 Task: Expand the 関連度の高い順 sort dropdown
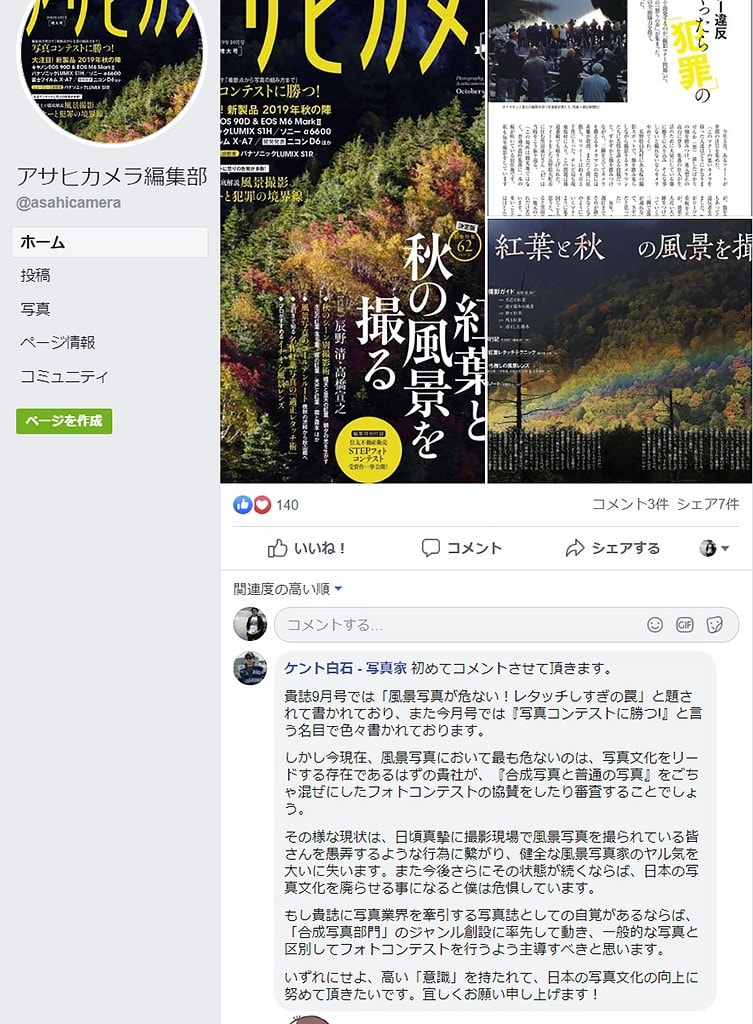click(x=288, y=589)
